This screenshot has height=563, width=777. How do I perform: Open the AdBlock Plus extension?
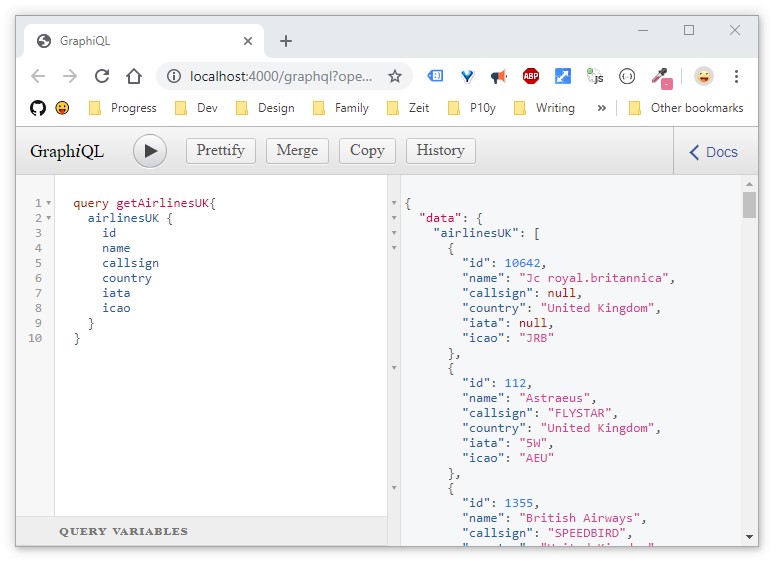[531, 76]
